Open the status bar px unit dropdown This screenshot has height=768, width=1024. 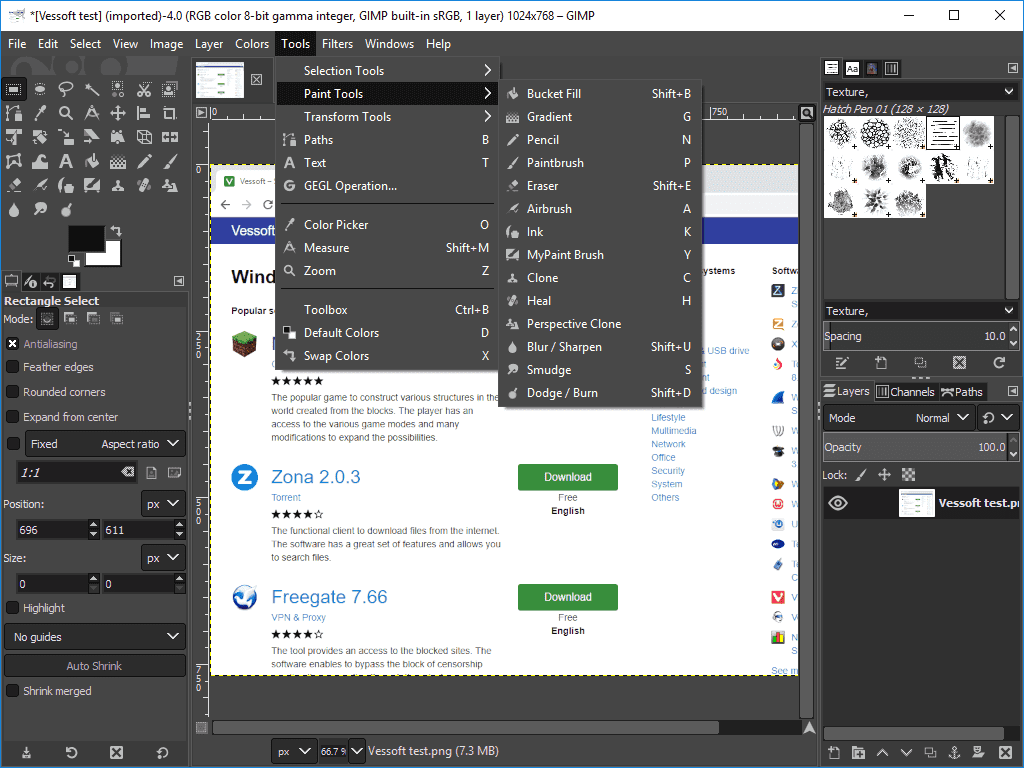pos(293,752)
